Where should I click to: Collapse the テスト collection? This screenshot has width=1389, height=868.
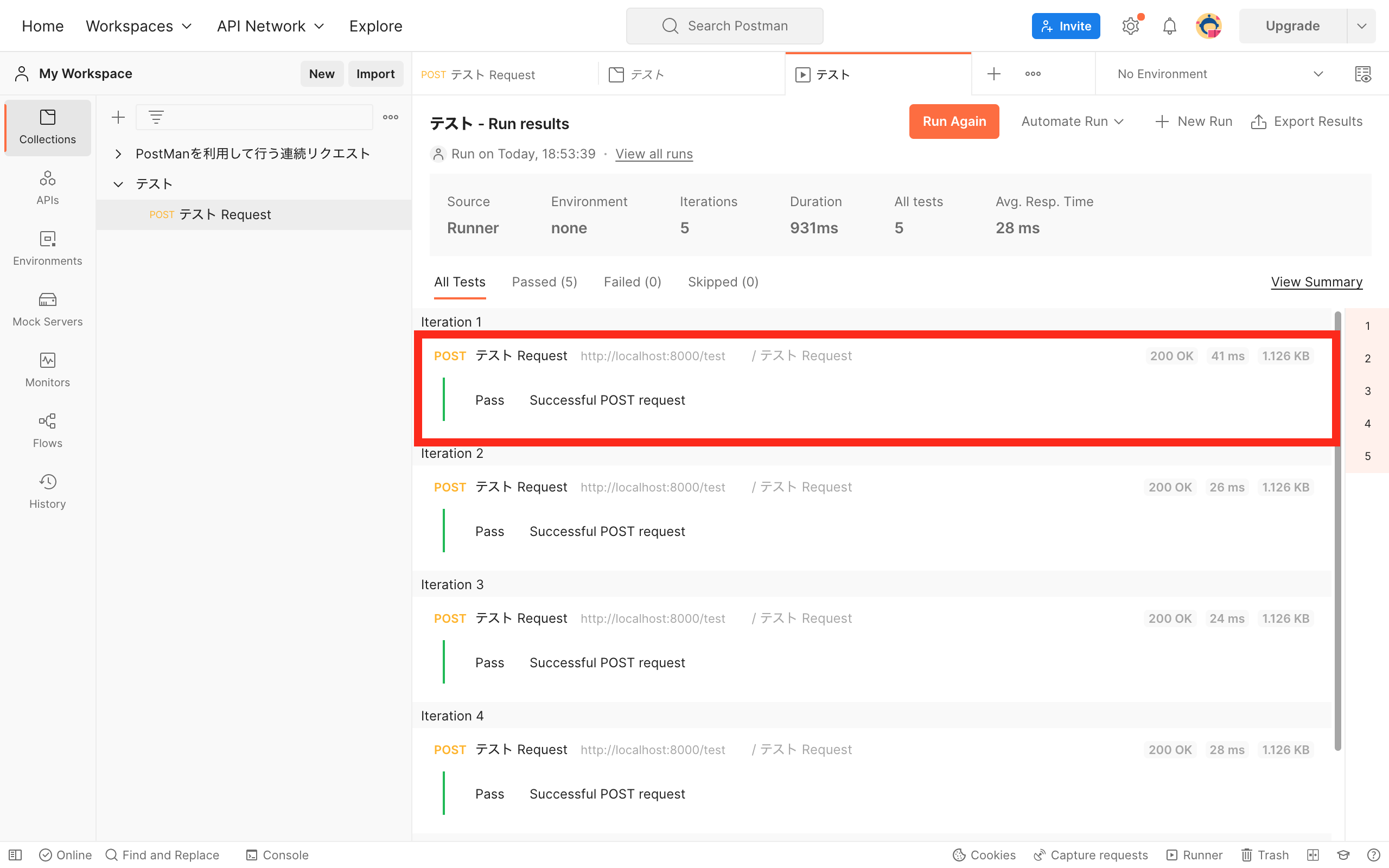coord(118,184)
